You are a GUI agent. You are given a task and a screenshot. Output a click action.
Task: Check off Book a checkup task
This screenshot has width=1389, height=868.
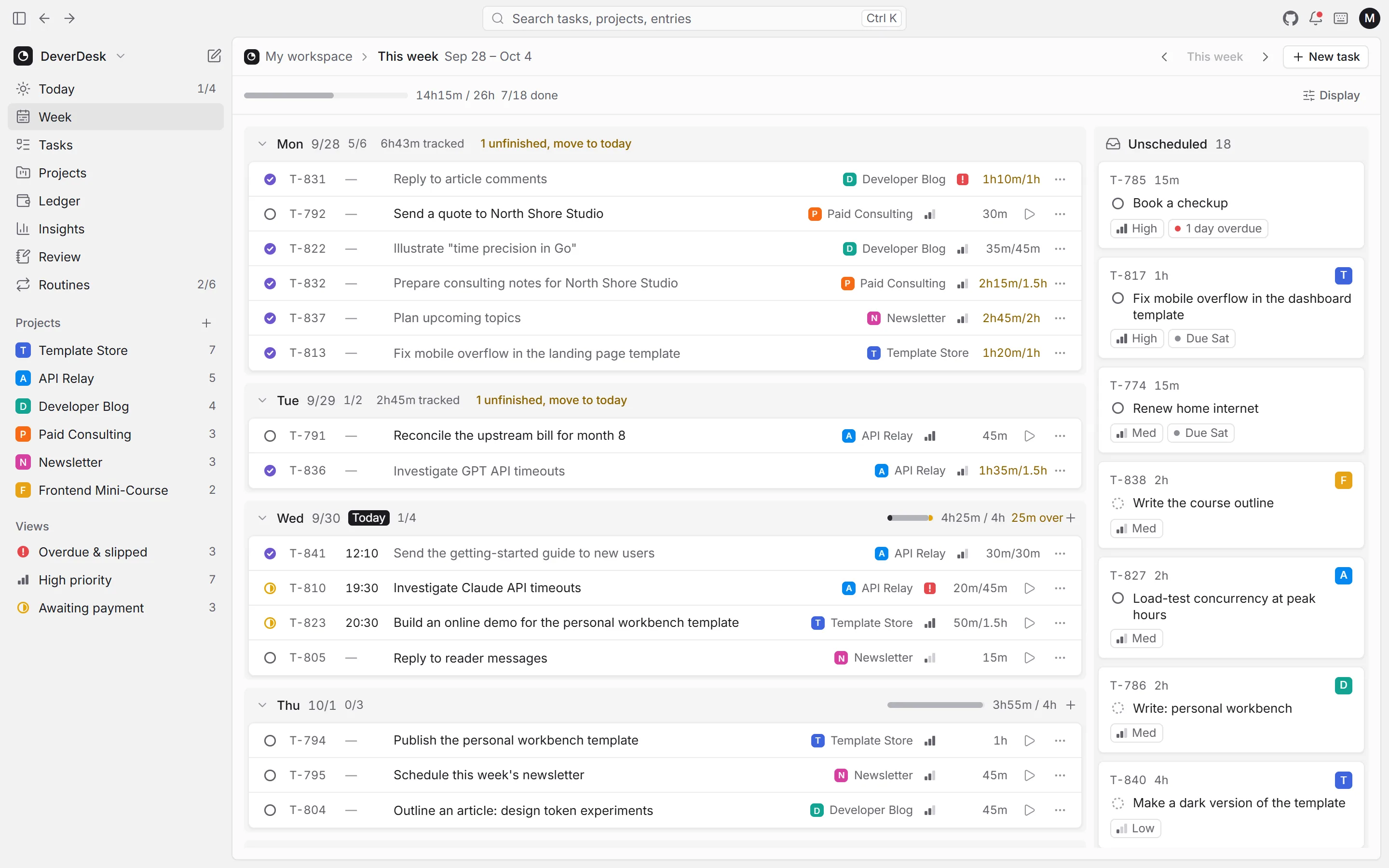click(x=1117, y=203)
